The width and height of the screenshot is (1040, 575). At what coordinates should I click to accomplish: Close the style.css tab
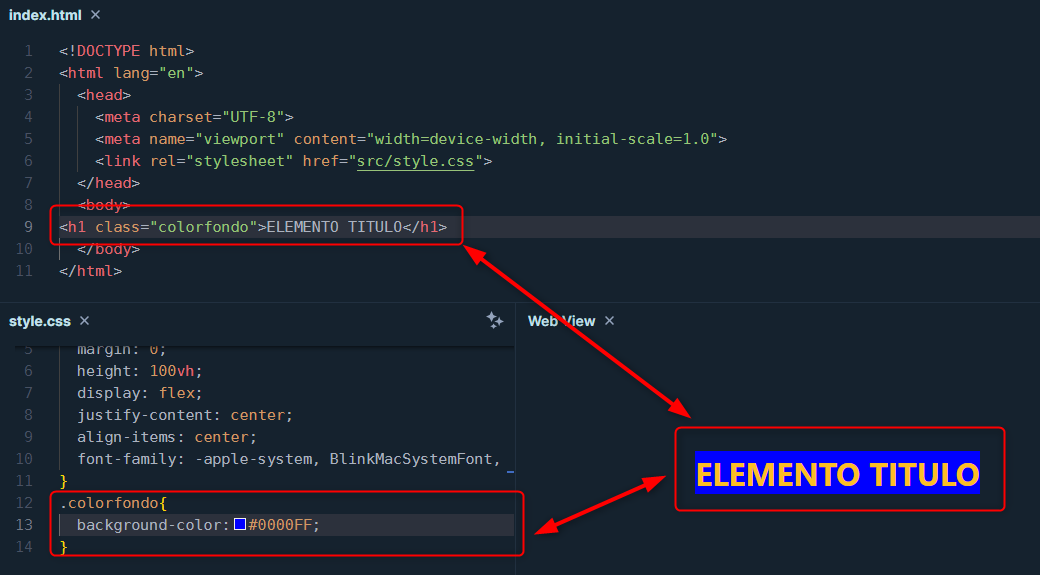coord(84,321)
